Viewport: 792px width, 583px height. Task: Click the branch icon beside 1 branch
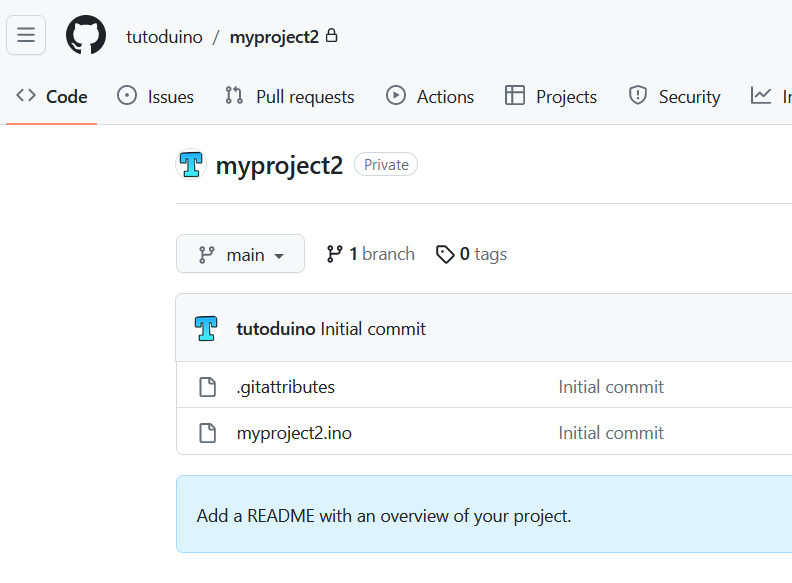point(334,254)
